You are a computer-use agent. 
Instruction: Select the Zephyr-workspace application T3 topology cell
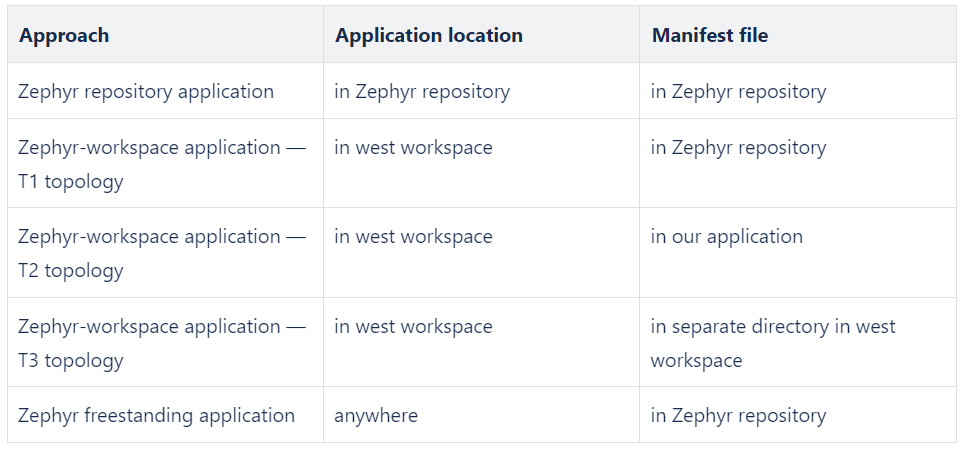165,343
